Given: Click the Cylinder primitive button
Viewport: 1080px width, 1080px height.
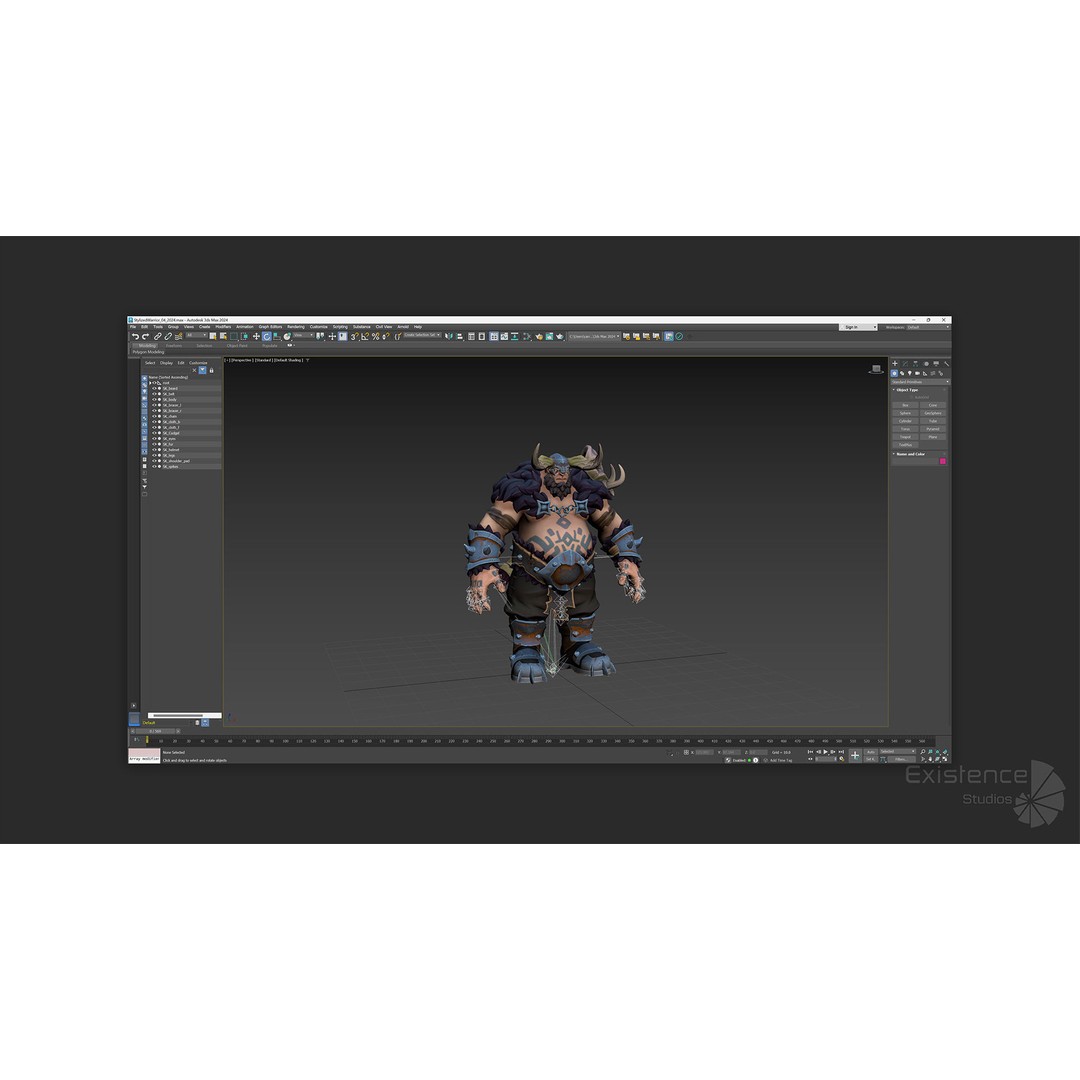Looking at the screenshot, I should pos(906,421).
